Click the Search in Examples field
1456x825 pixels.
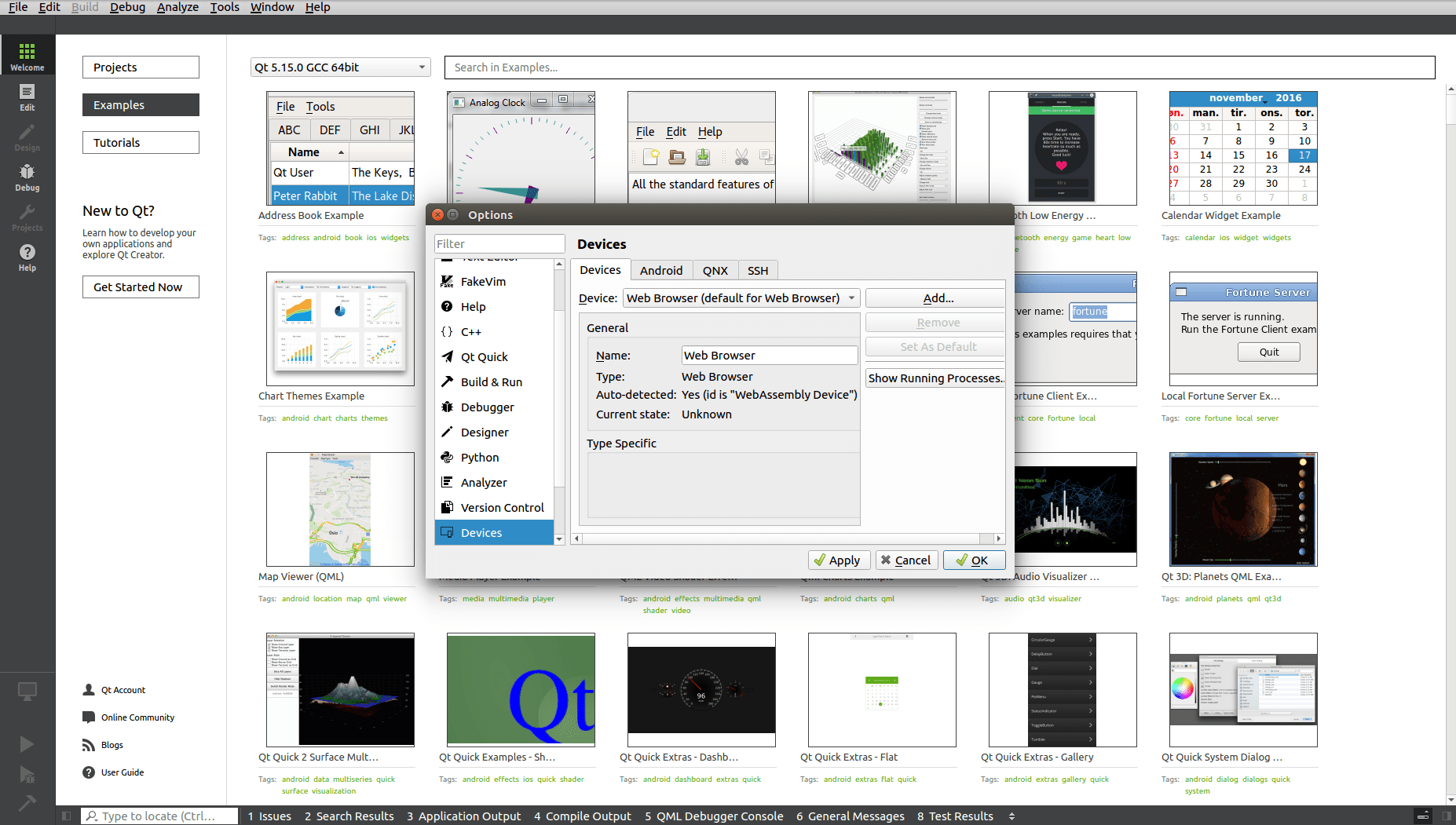[939, 68]
